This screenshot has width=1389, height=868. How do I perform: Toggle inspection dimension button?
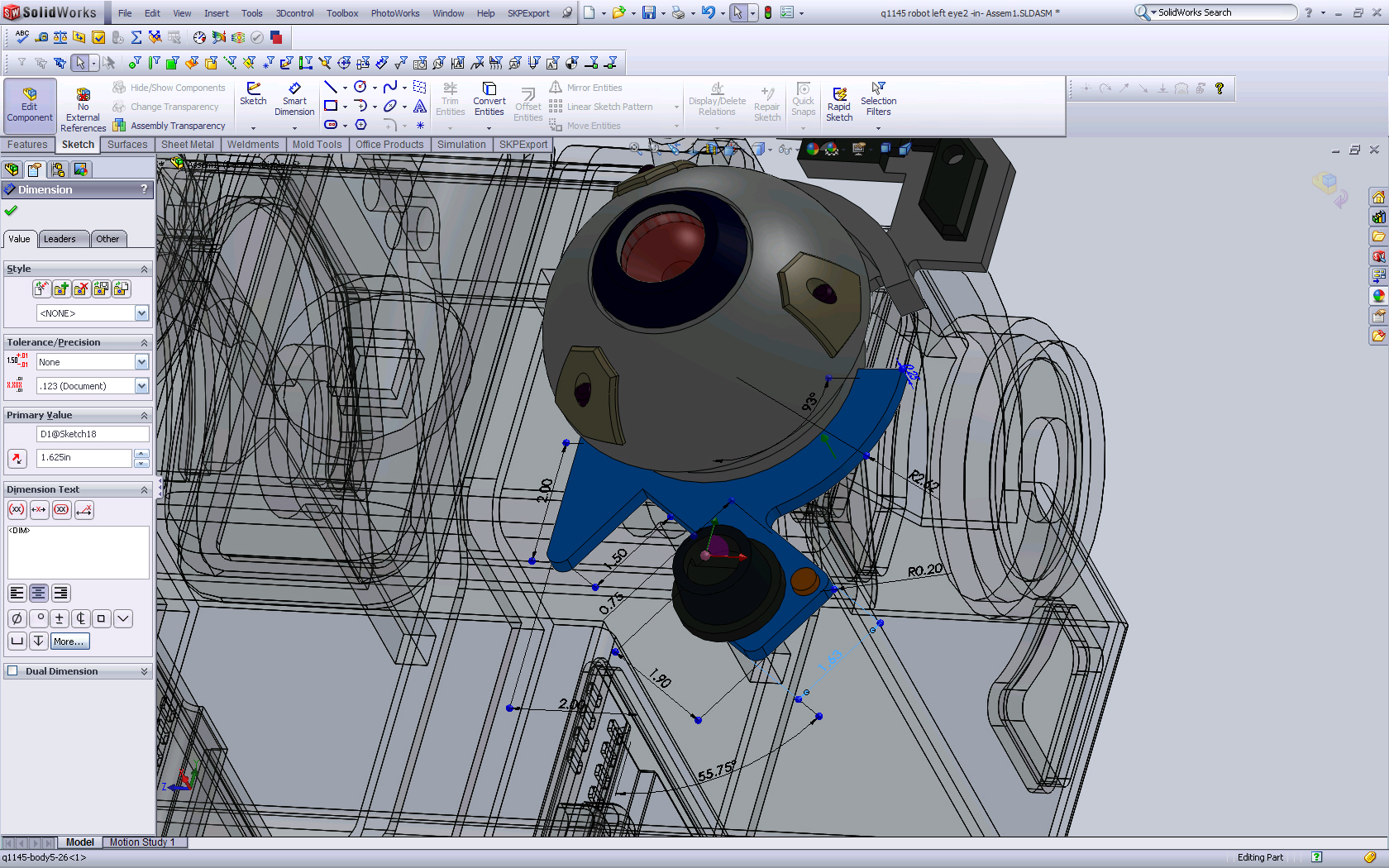pos(61,510)
